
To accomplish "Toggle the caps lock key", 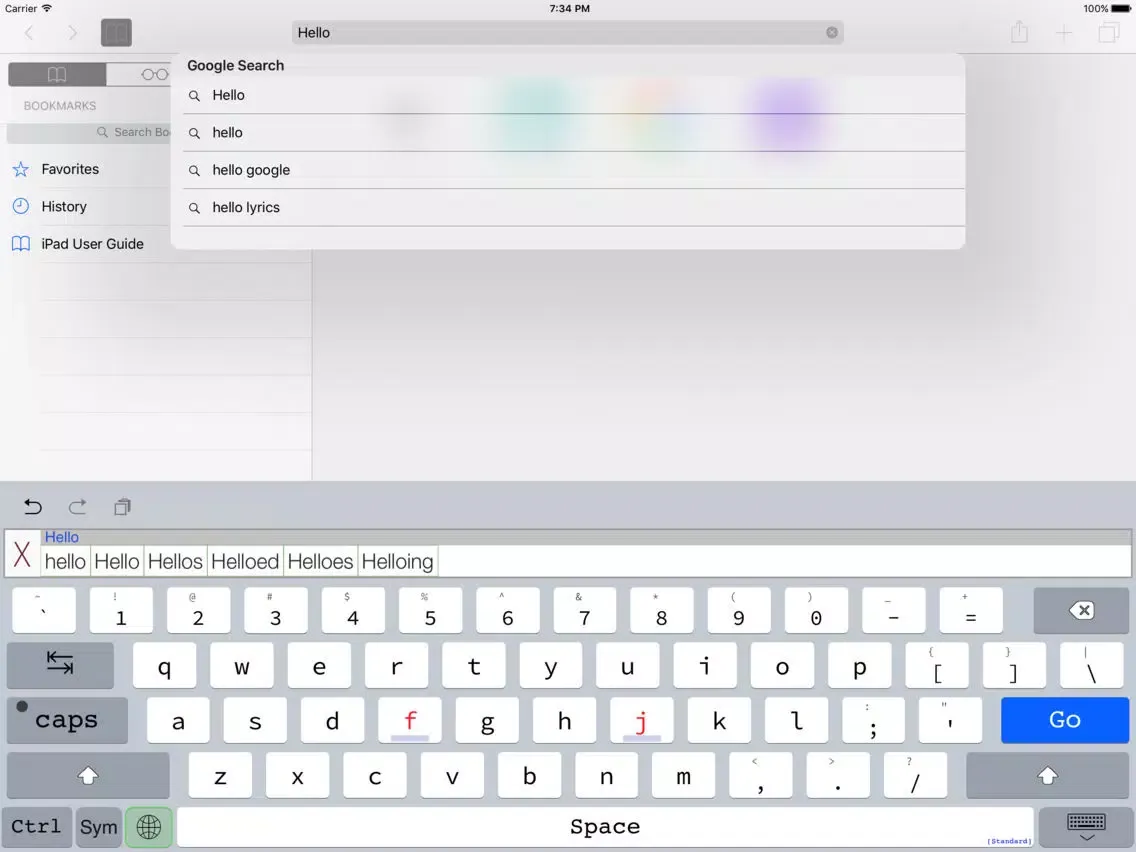I will coord(67,720).
